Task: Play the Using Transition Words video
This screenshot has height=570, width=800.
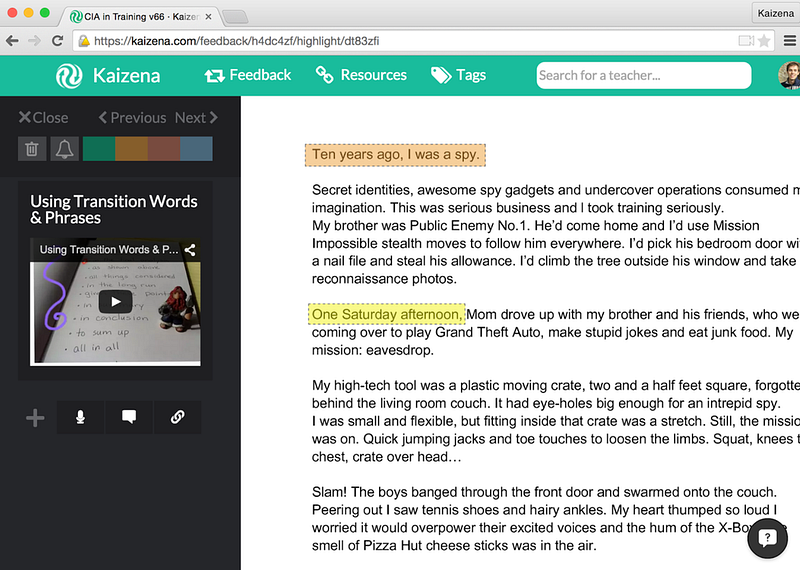Action: [115, 301]
